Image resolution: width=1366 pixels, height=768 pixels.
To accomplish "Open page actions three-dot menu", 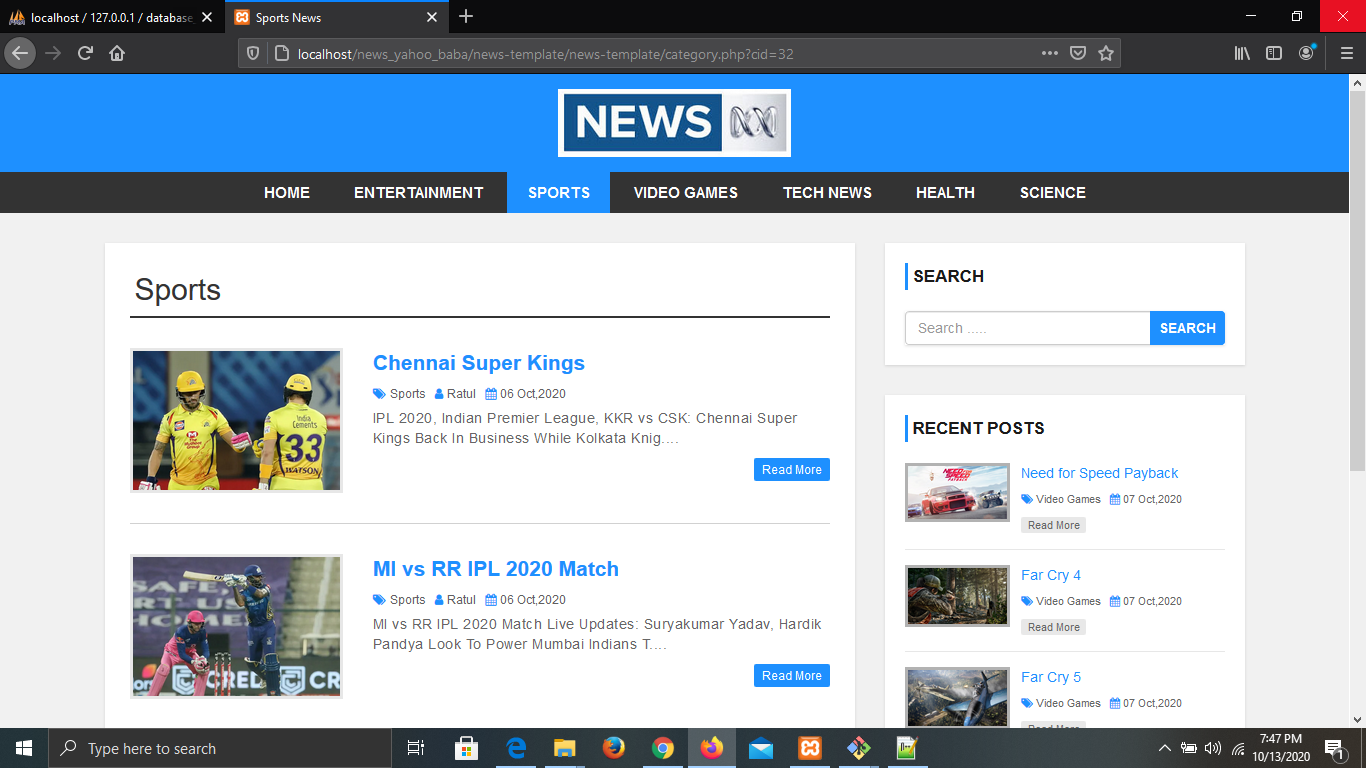I will coord(1050,53).
